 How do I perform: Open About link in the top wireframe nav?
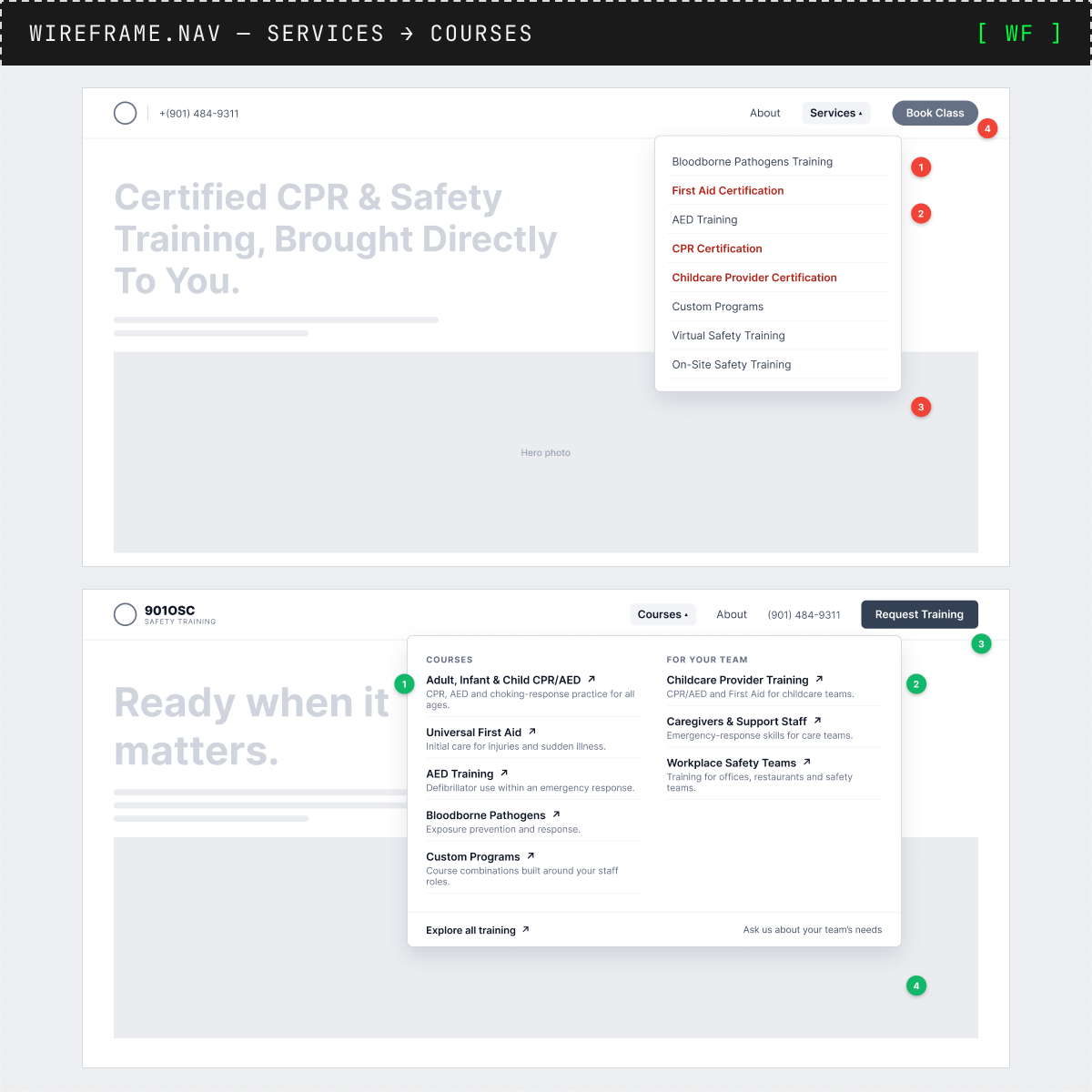765,113
